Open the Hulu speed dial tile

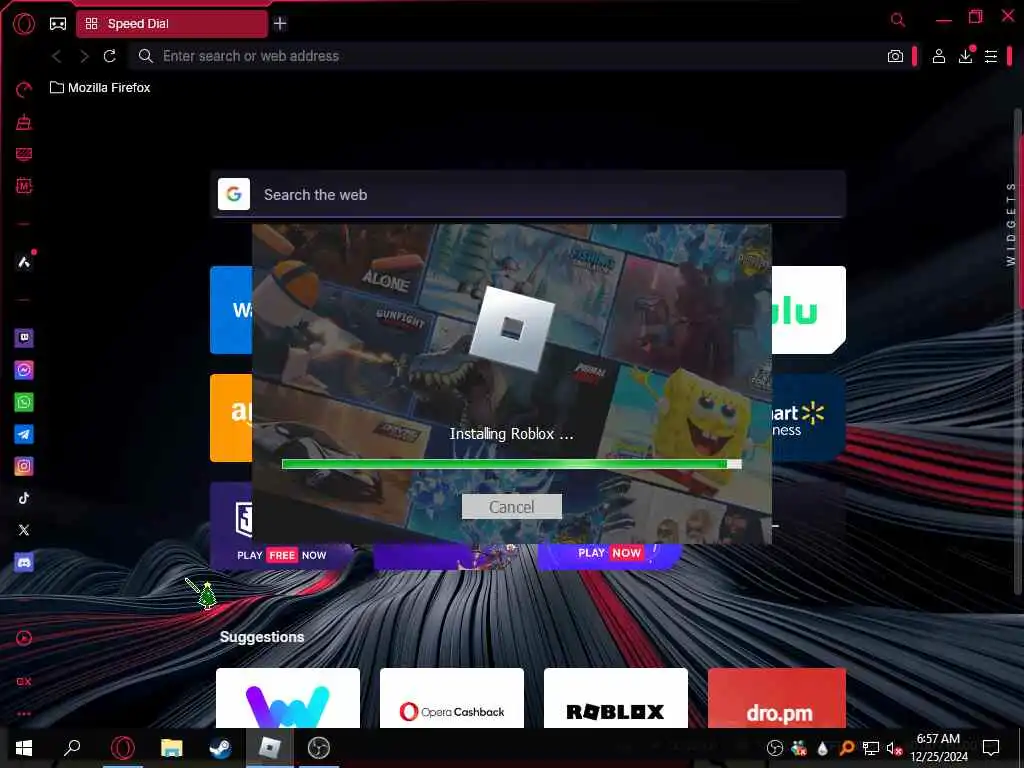click(x=808, y=310)
